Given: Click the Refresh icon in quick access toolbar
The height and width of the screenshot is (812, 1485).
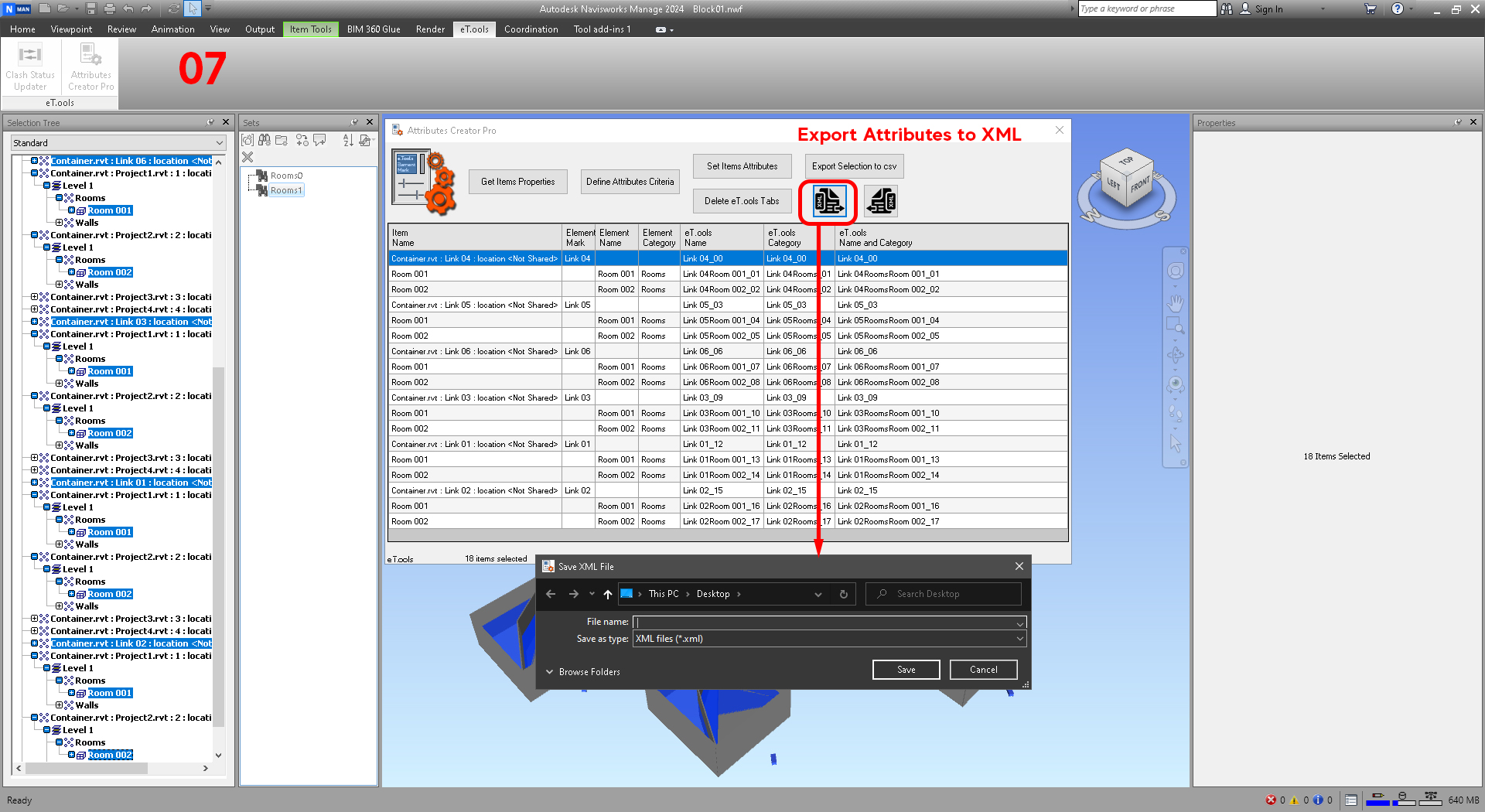Looking at the screenshot, I should tap(174, 9).
